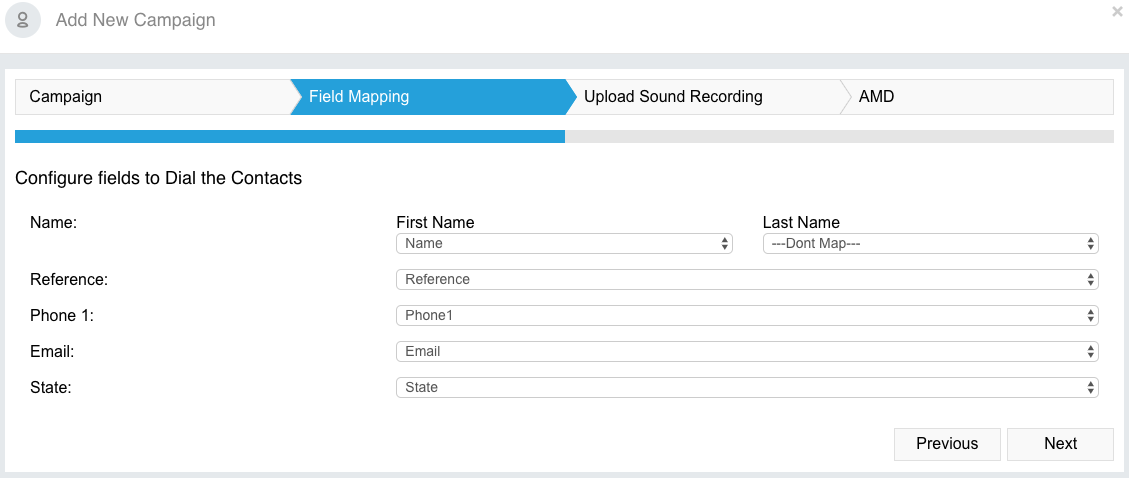Expand the Email field dropdown
This screenshot has height=478, width=1129.
(747, 351)
